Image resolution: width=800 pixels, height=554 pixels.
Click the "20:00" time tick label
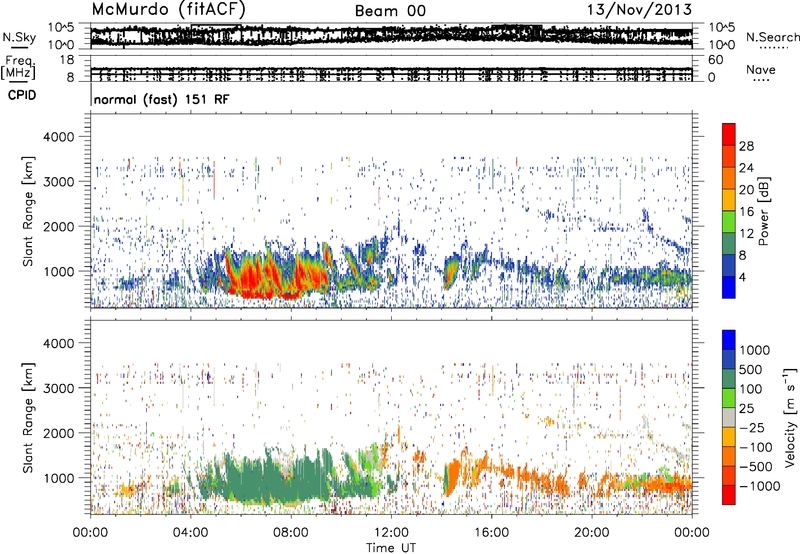coord(591,533)
